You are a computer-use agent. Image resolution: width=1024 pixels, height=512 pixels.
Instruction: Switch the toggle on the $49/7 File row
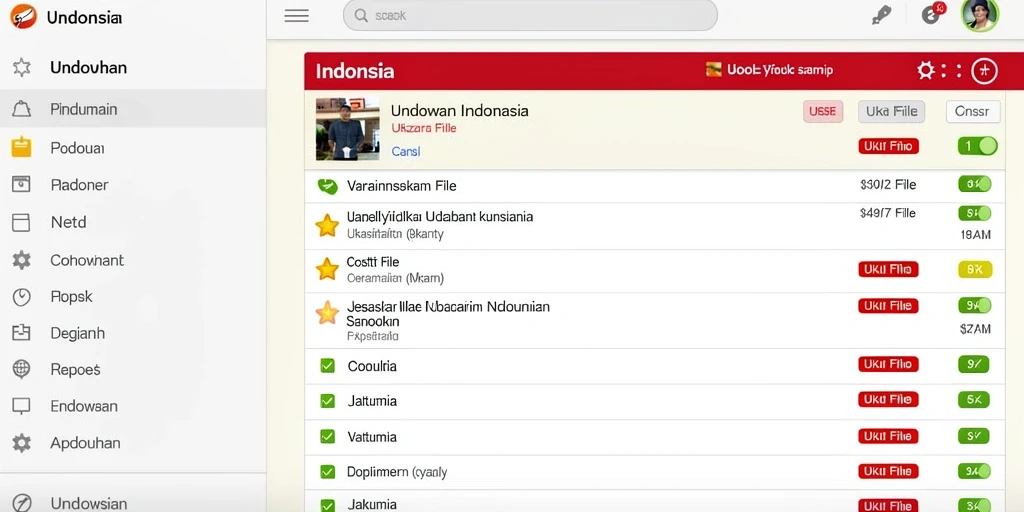974,213
